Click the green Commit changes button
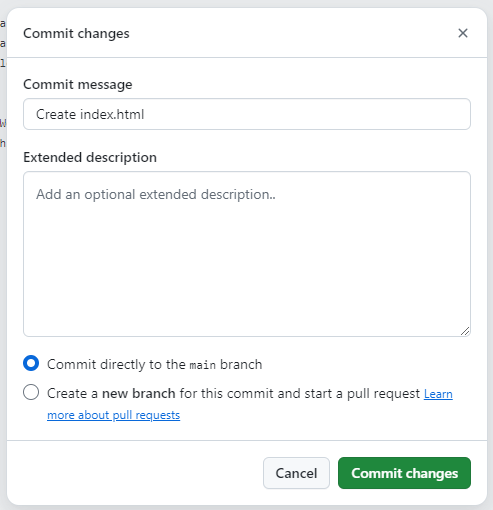Viewport: 493px width, 510px height. click(404, 473)
